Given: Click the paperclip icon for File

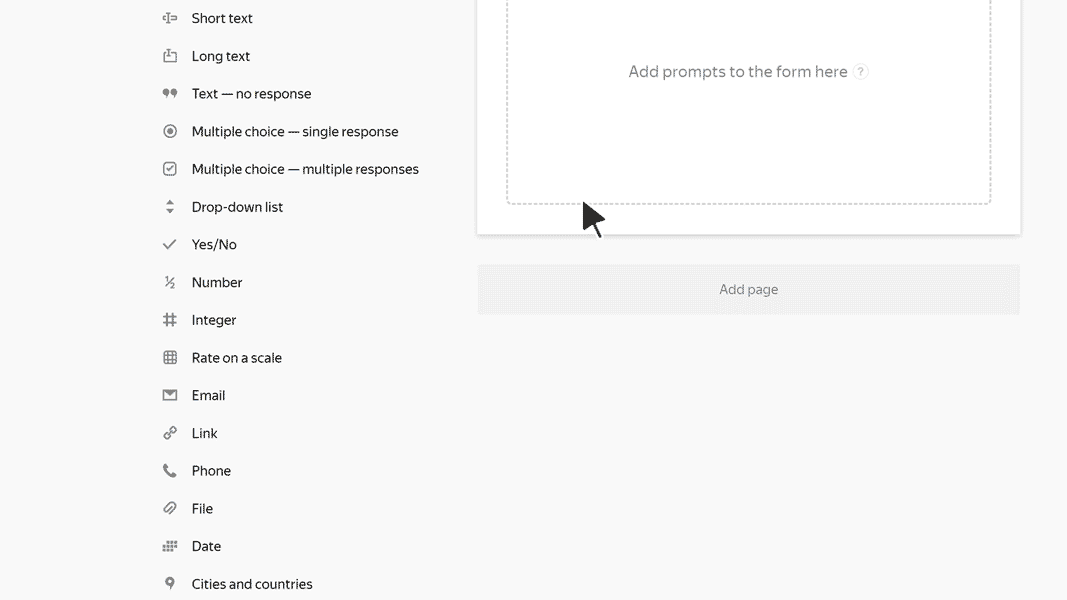Looking at the screenshot, I should tap(169, 509).
